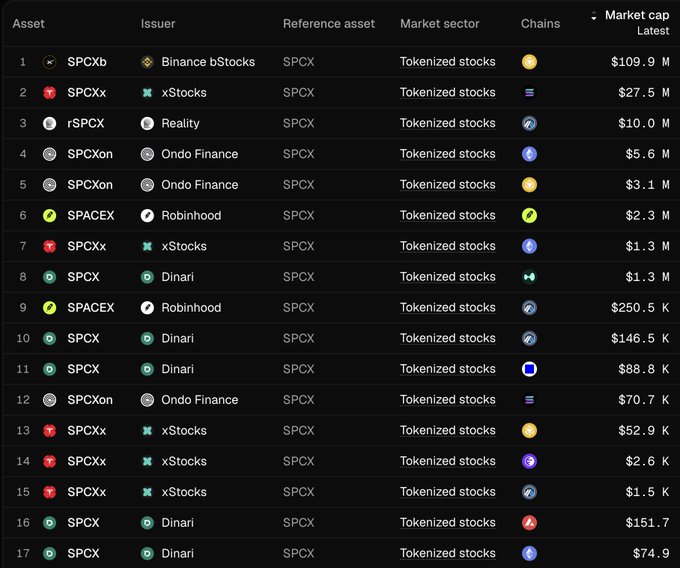Click the $88.8 K market cap value

pyautogui.click(x=644, y=369)
